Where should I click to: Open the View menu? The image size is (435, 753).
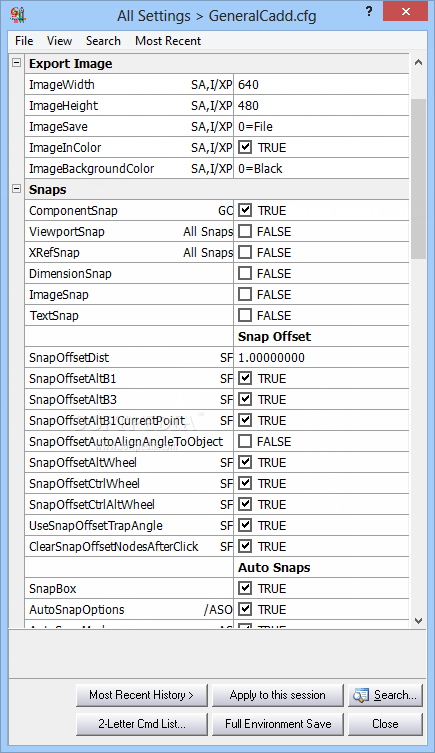59,41
